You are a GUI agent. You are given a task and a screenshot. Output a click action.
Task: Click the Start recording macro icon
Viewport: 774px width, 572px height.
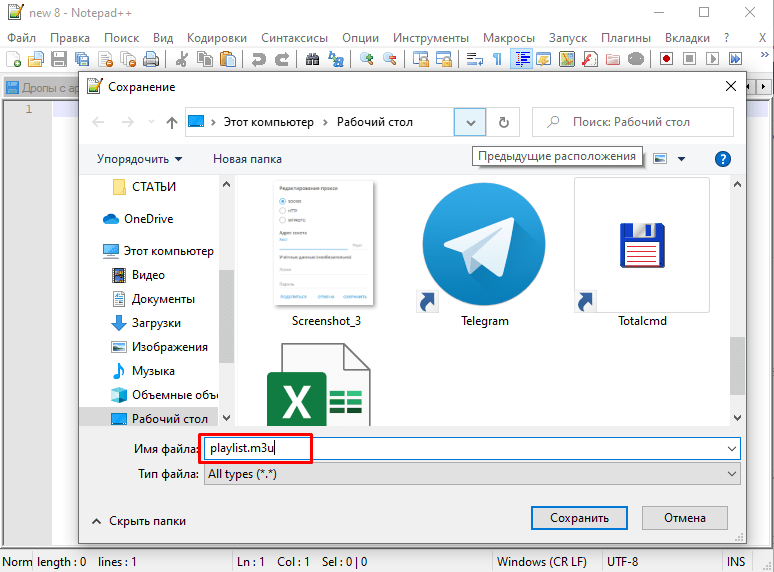666,59
